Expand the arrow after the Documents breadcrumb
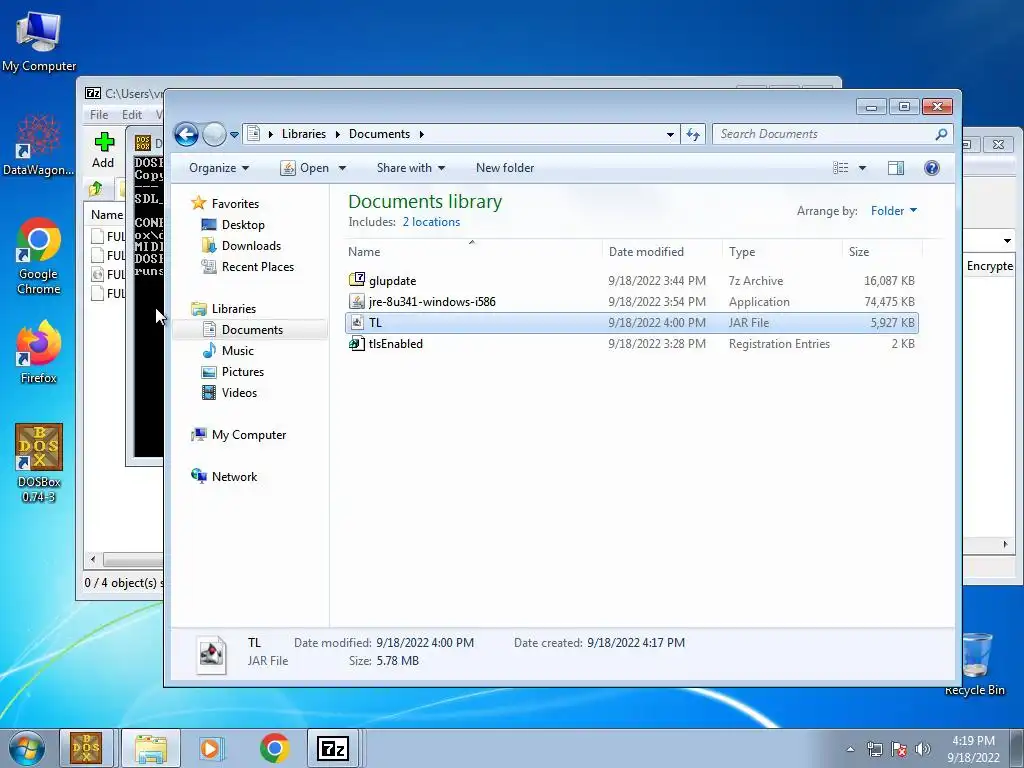The height and width of the screenshot is (768, 1024). pos(421,135)
